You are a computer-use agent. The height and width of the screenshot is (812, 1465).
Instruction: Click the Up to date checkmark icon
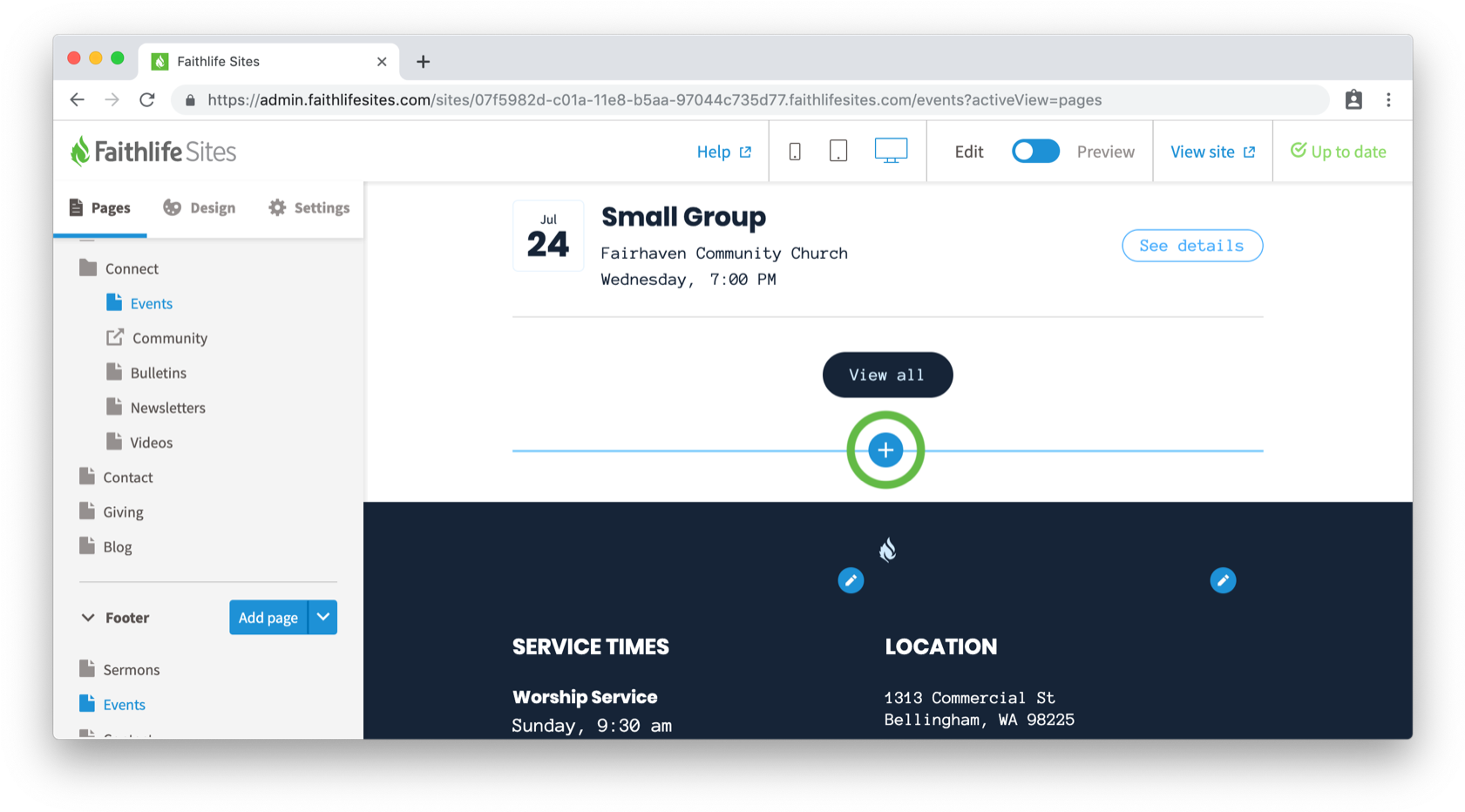pos(1299,151)
